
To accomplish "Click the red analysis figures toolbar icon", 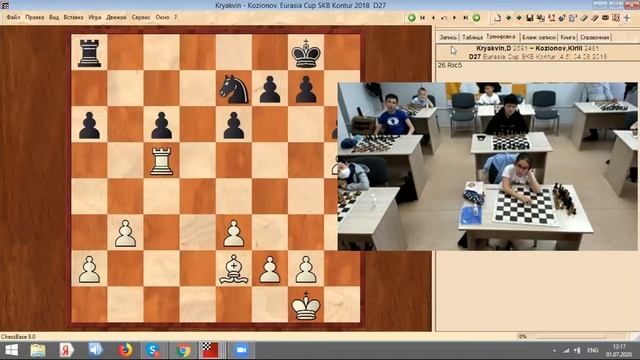I will pyautogui.click(x=551, y=18).
